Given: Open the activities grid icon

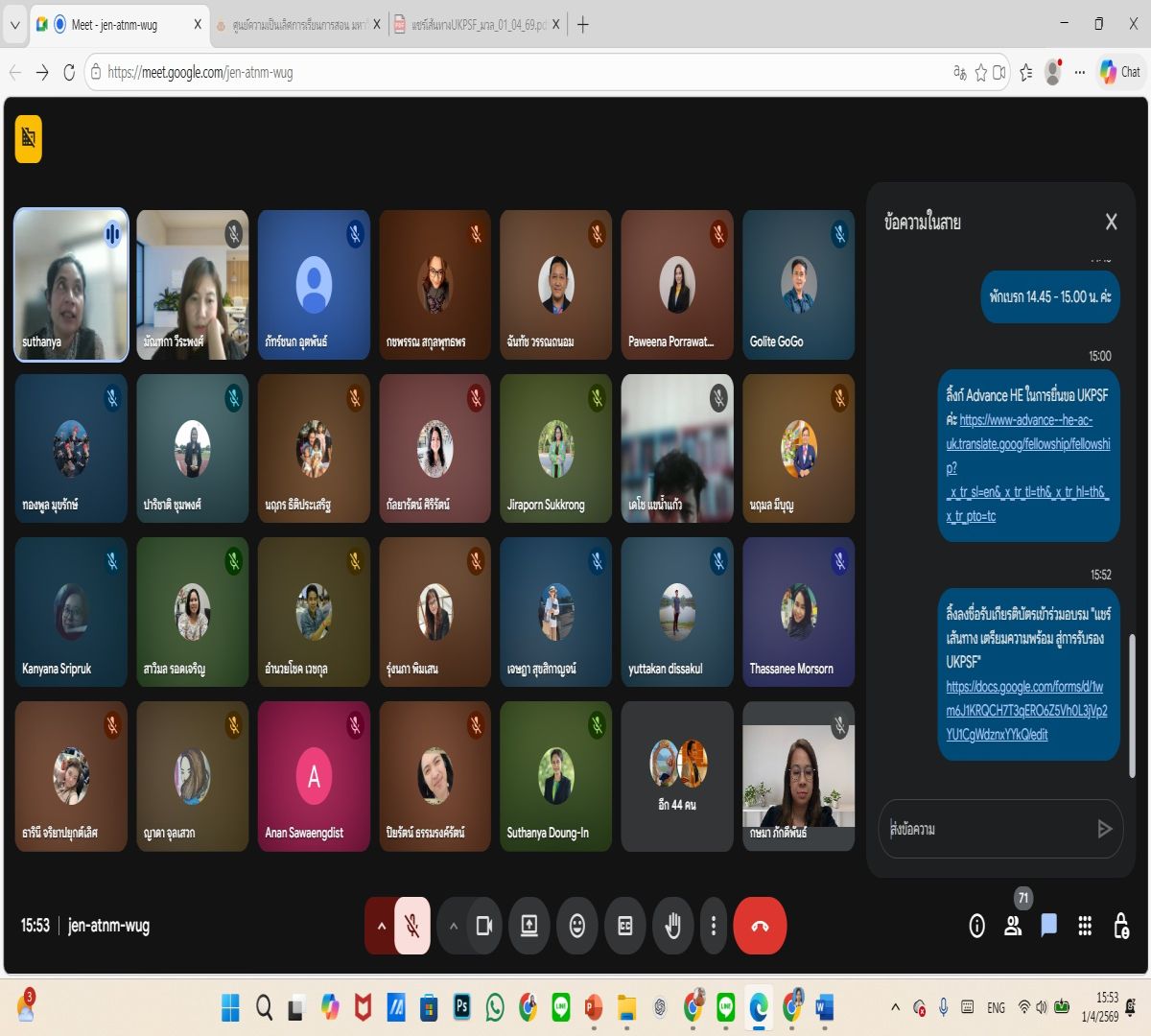Looking at the screenshot, I should tap(1085, 926).
